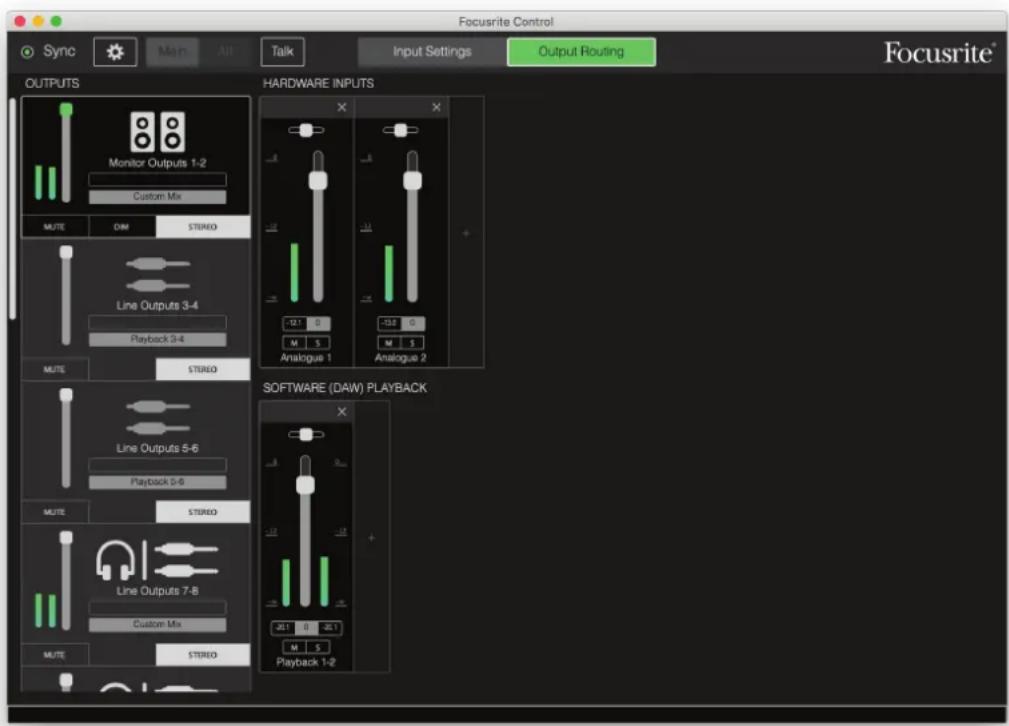Mute Line Outputs 7-8
Viewport: 1009px width, 726px height.
(55, 655)
